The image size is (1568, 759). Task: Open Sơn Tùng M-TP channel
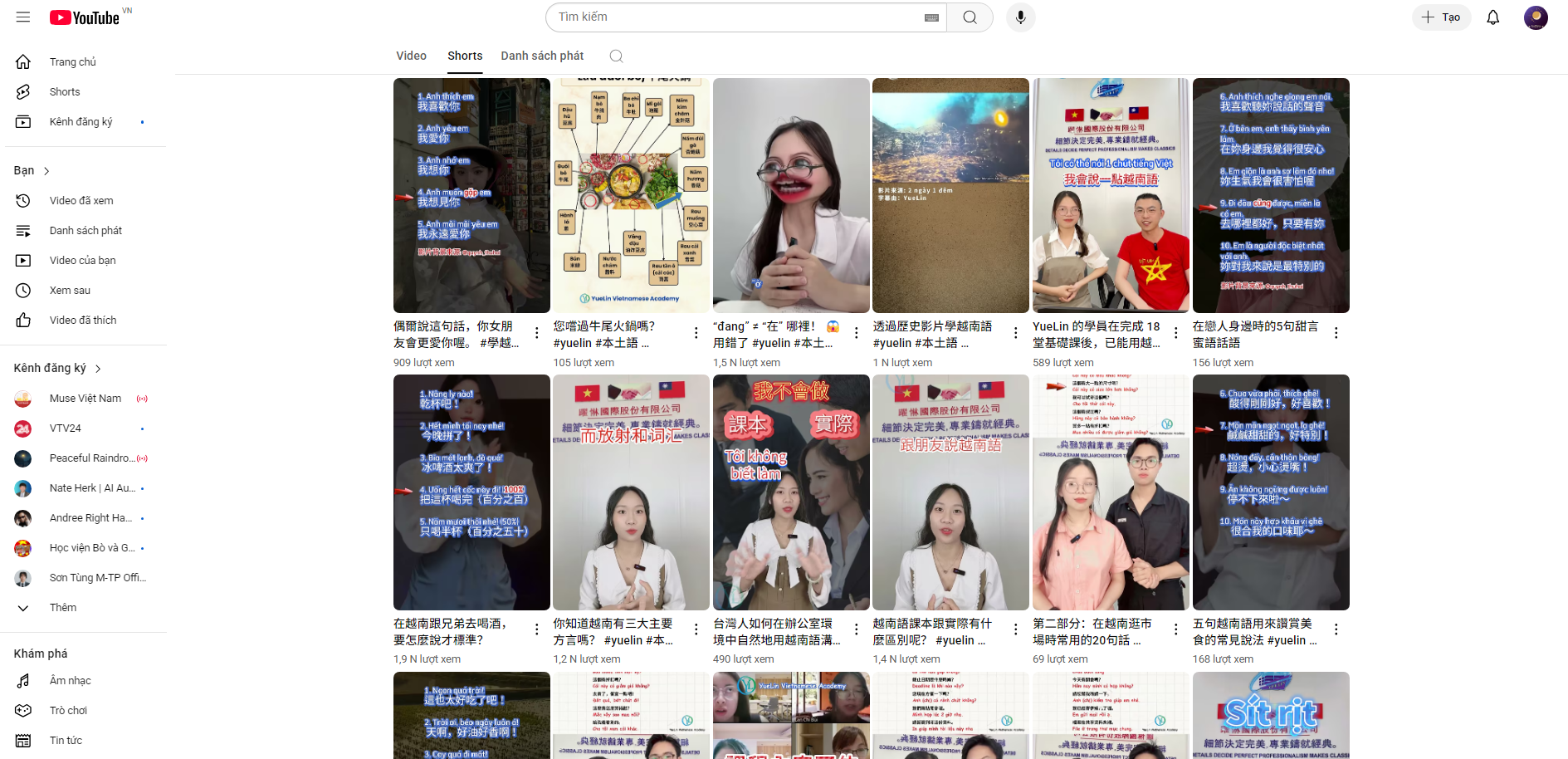[97, 578]
